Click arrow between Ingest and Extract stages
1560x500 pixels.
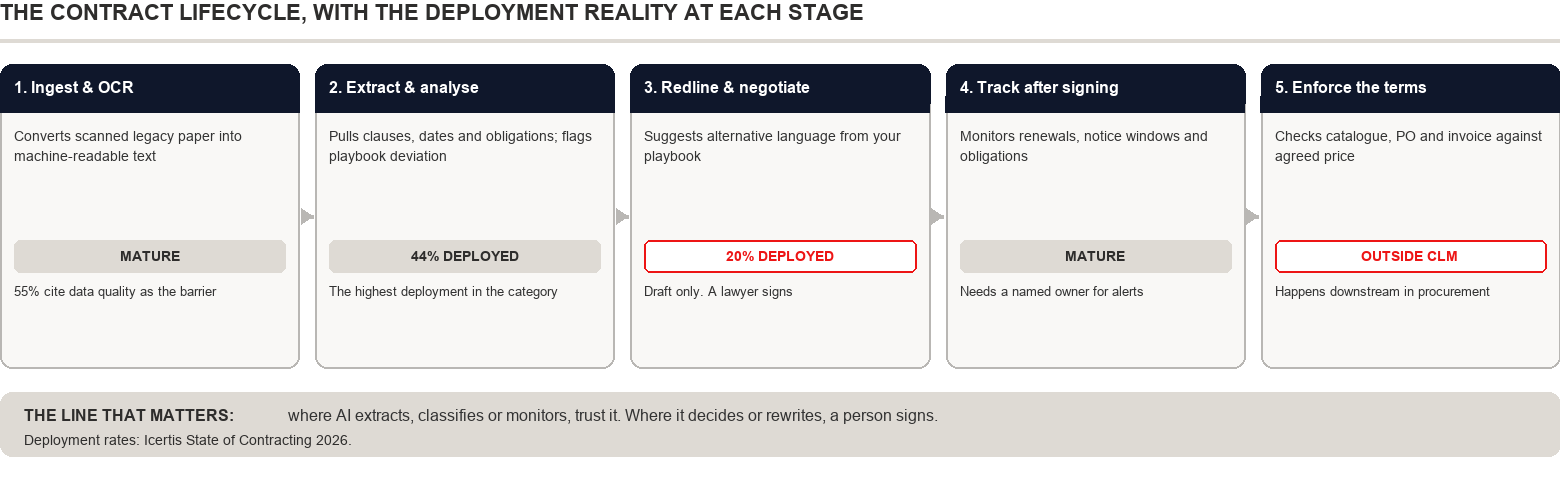(307, 216)
